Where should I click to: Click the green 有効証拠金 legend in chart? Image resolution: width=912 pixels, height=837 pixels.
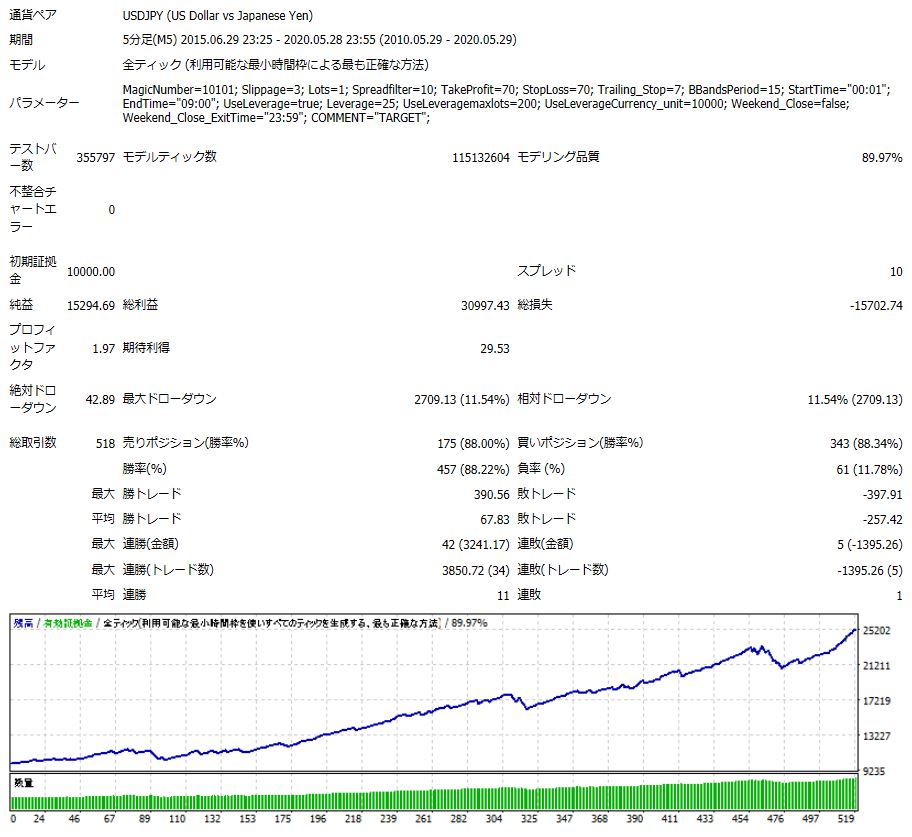[x=68, y=624]
